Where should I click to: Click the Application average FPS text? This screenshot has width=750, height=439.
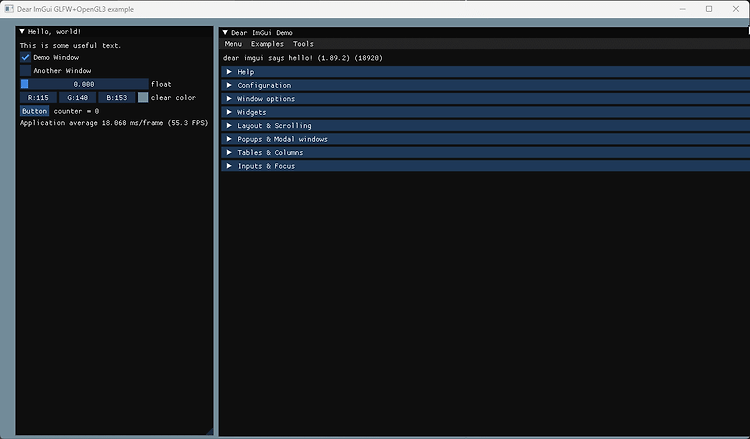tap(114, 123)
